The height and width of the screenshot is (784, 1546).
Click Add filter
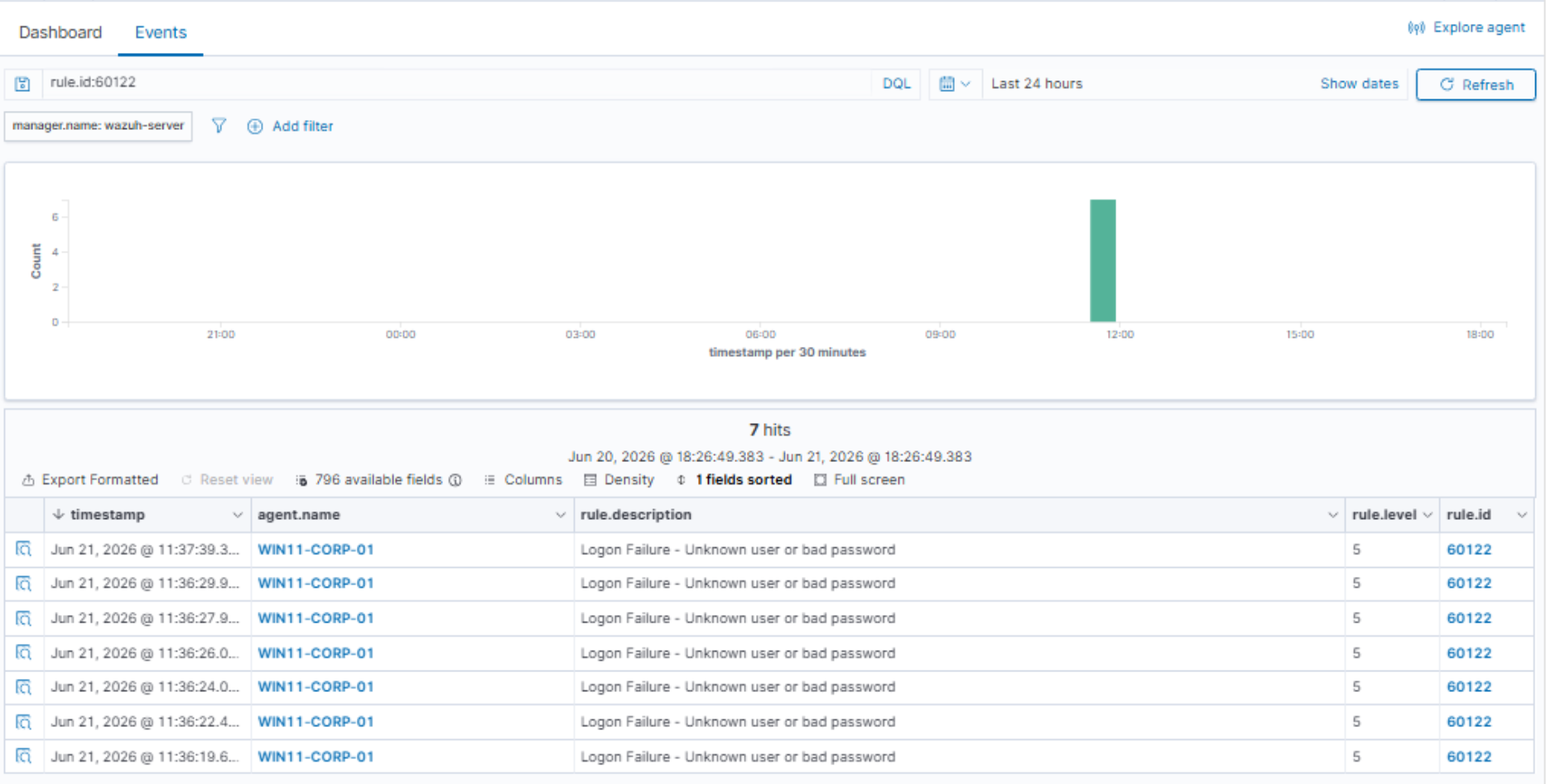291,126
